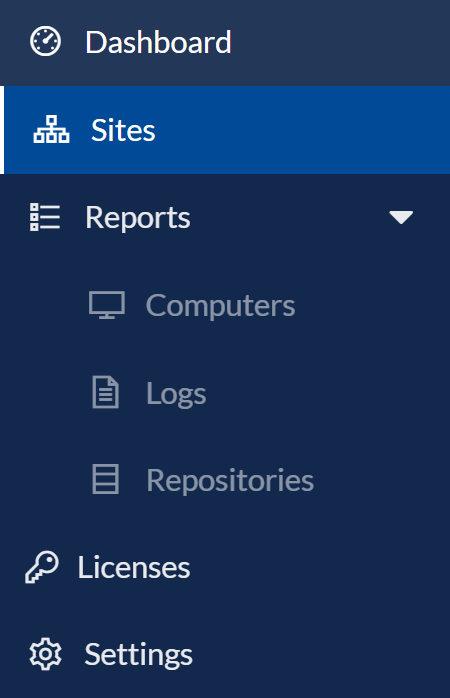Click the Logs document icon
This screenshot has width=450, height=698.
pyautogui.click(x=105, y=392)
